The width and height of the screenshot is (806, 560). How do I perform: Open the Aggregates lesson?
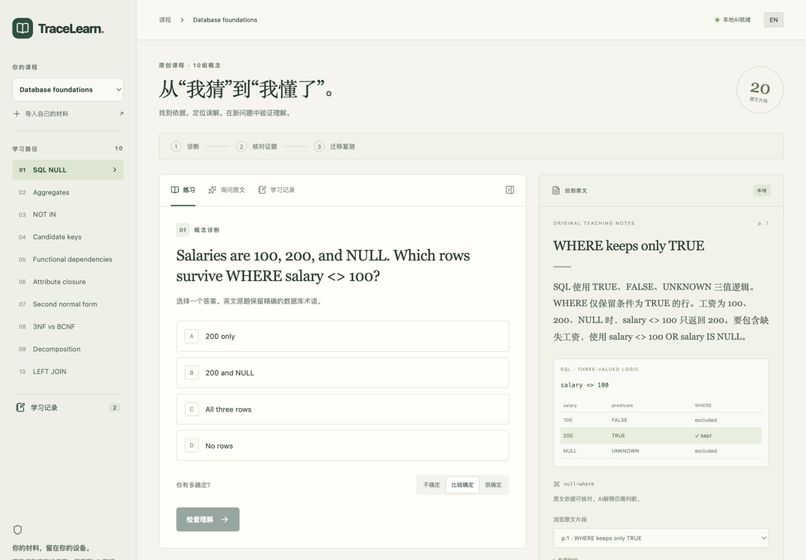pyautogui.click(x=68, y=192)
